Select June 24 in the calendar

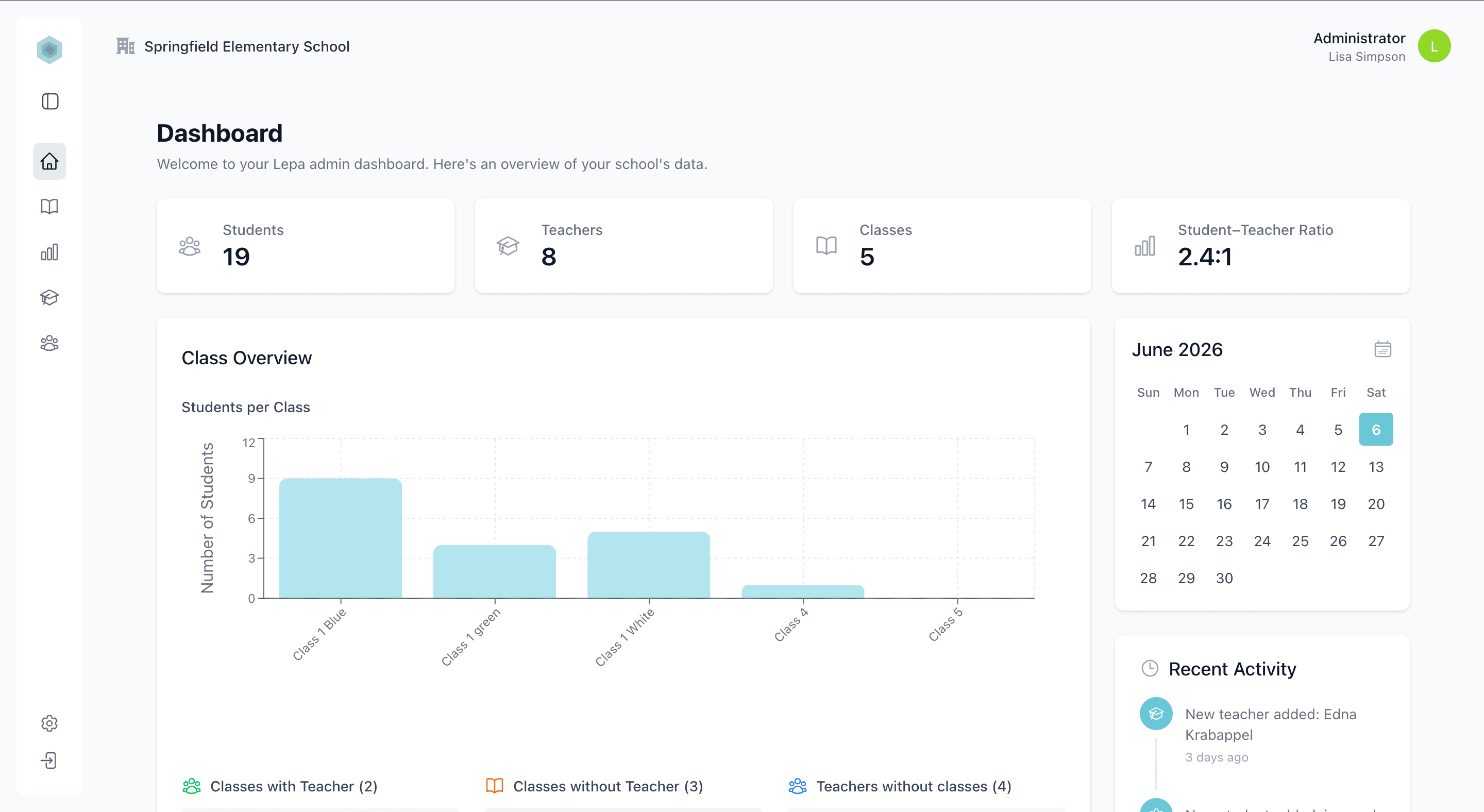[1262, 542]
